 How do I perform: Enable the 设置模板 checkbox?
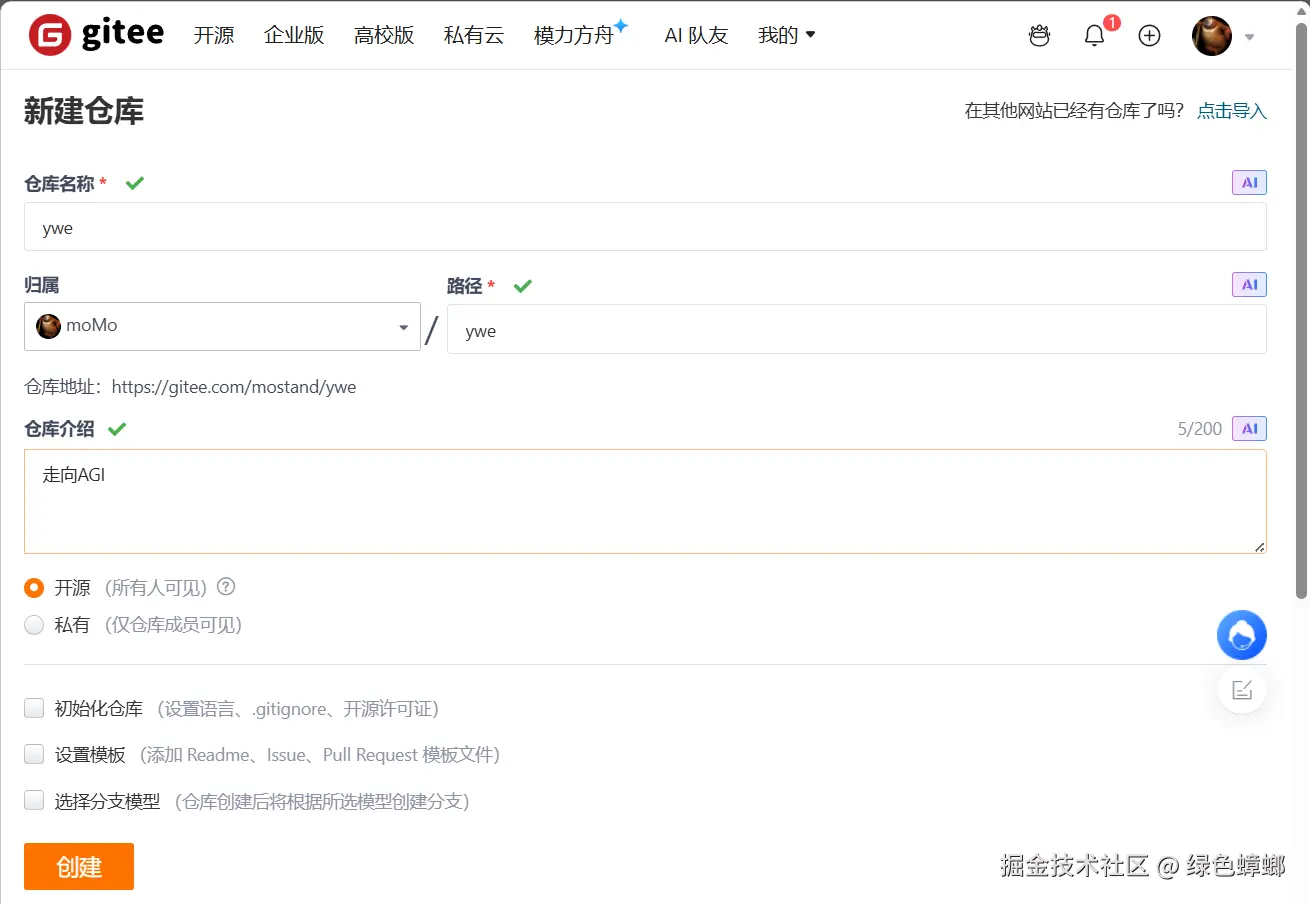[x=34, y=754]
